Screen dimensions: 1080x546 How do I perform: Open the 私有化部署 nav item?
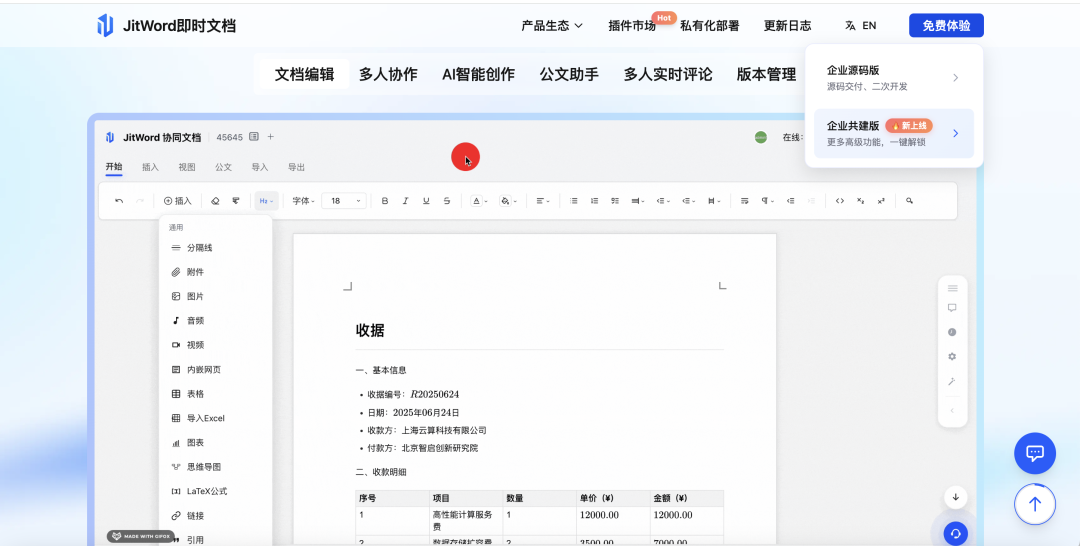(709, 25)
